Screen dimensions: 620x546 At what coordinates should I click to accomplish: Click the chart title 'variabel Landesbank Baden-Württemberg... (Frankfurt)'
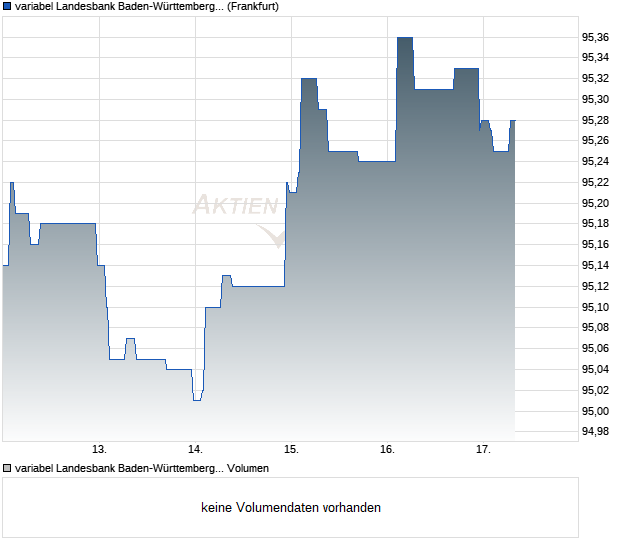[x=147, y=6]
